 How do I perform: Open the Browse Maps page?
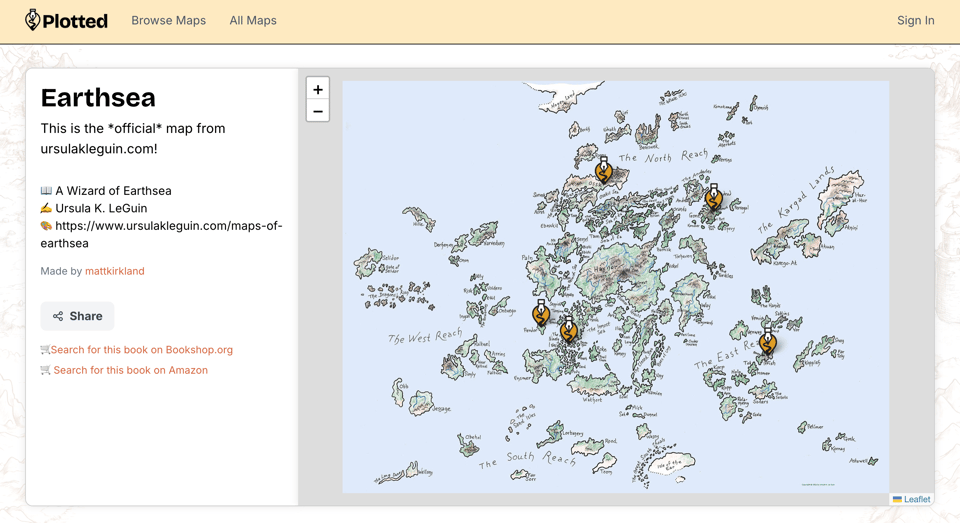click(x=168, y=20)
